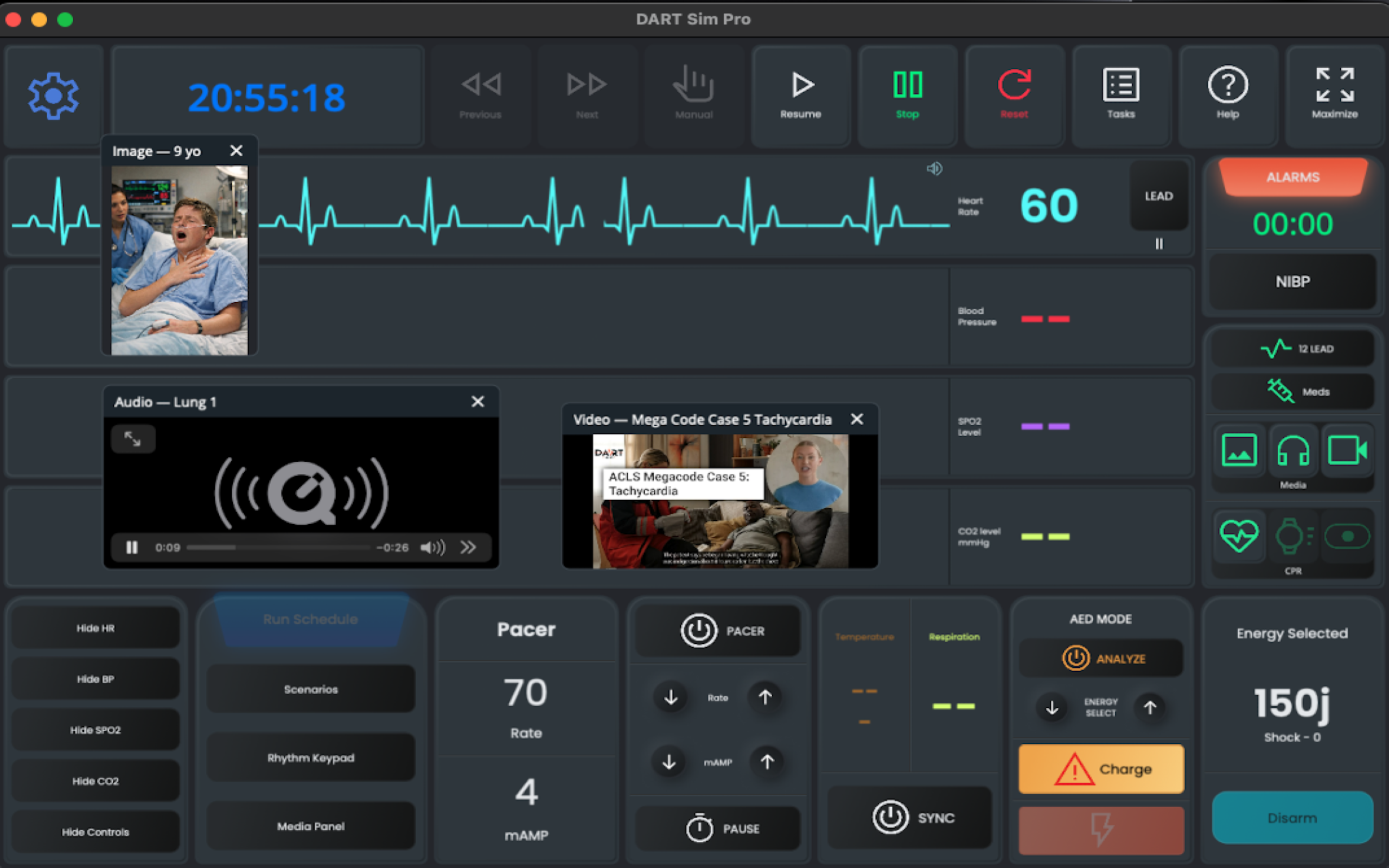The height and width of the screenshot is (868, 1389).
Task: Click the 20:55:18 clock display
Action: [267, 97]
